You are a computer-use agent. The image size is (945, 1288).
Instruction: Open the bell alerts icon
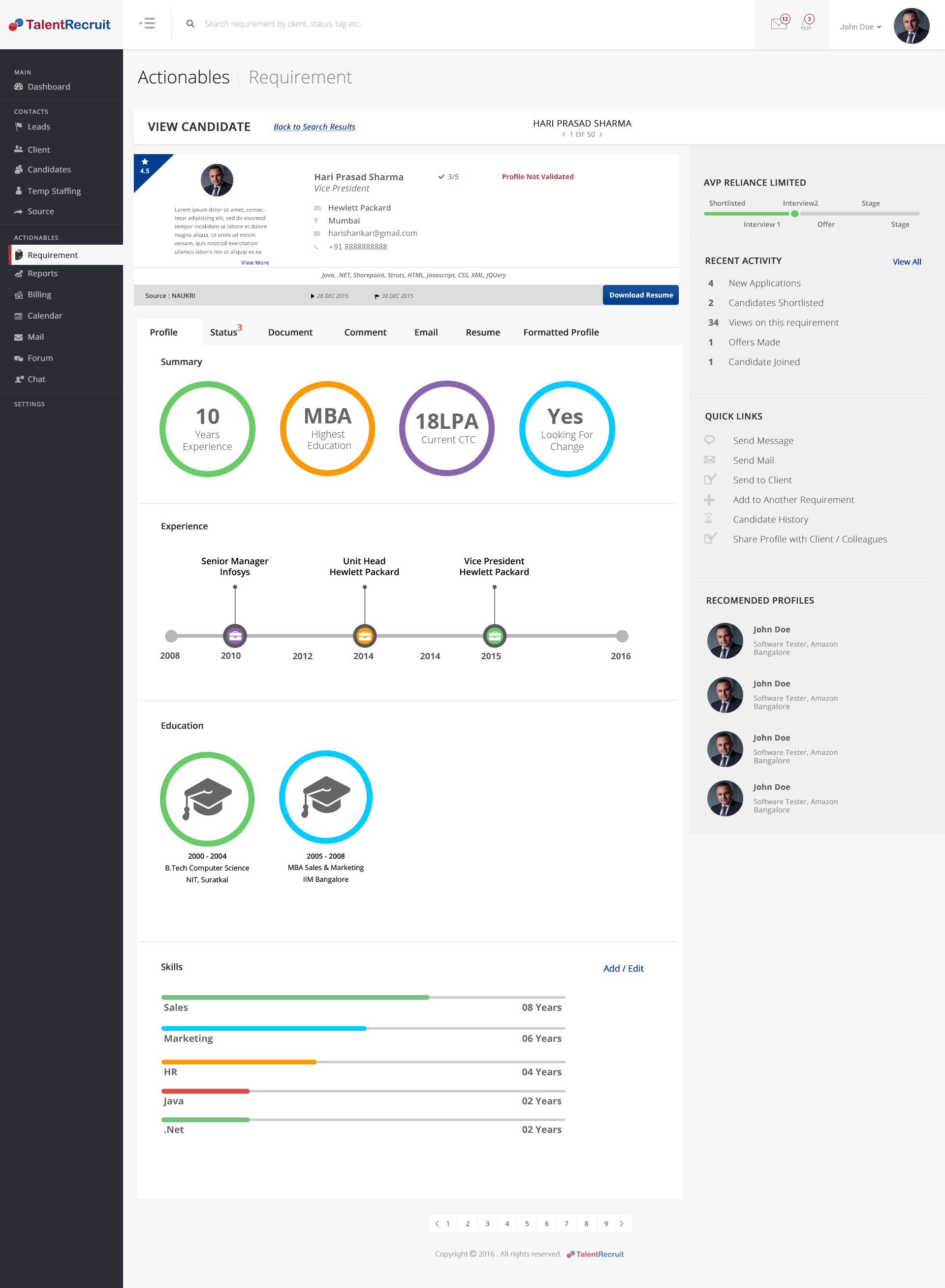click(x=807, y=24)
